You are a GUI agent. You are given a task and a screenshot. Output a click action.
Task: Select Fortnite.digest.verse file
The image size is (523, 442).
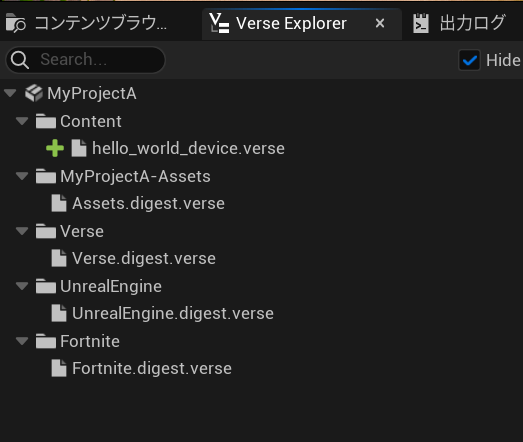point(152,369)
